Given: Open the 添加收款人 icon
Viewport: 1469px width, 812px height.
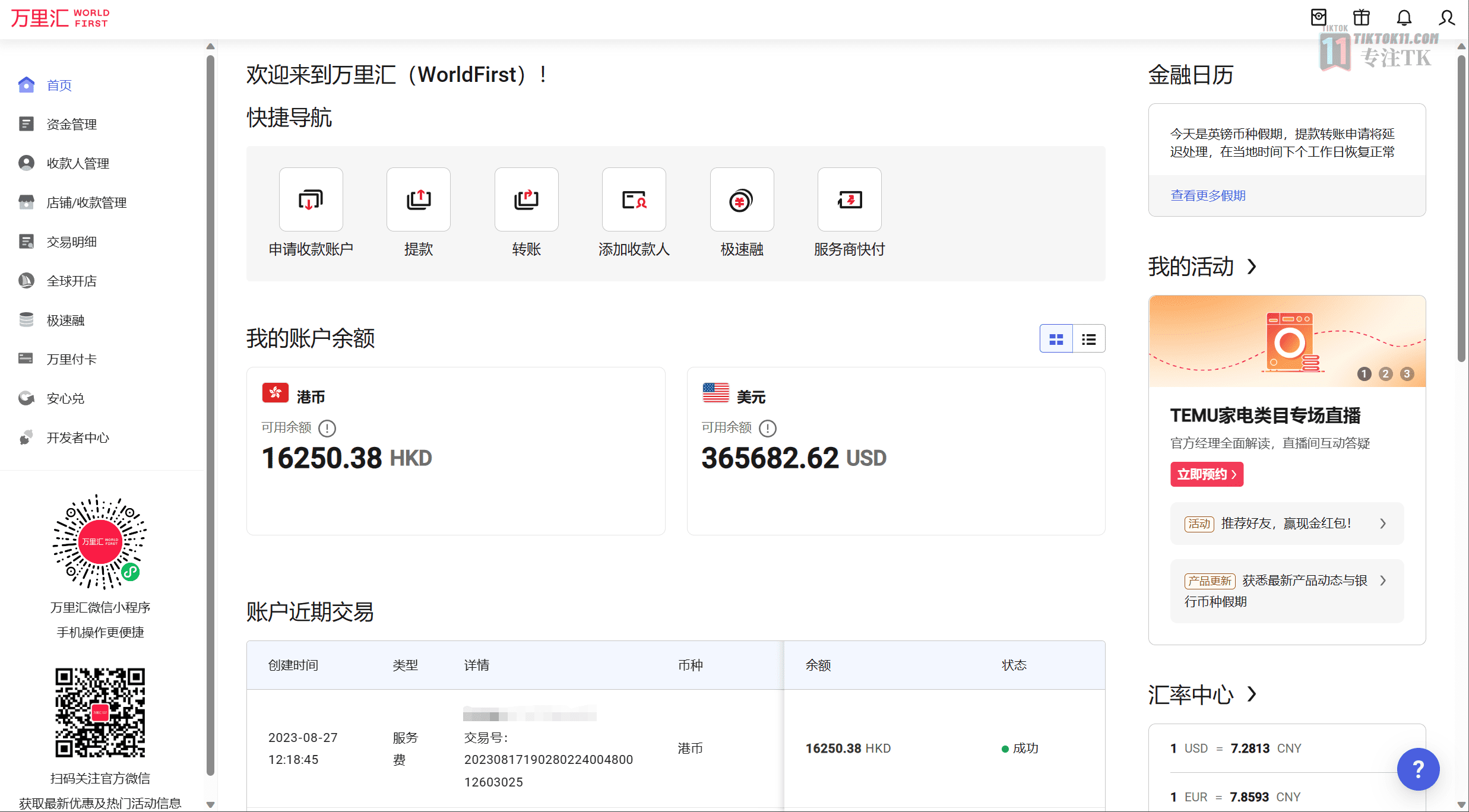Looking at the screenshot, I should (x=634, y=199).
